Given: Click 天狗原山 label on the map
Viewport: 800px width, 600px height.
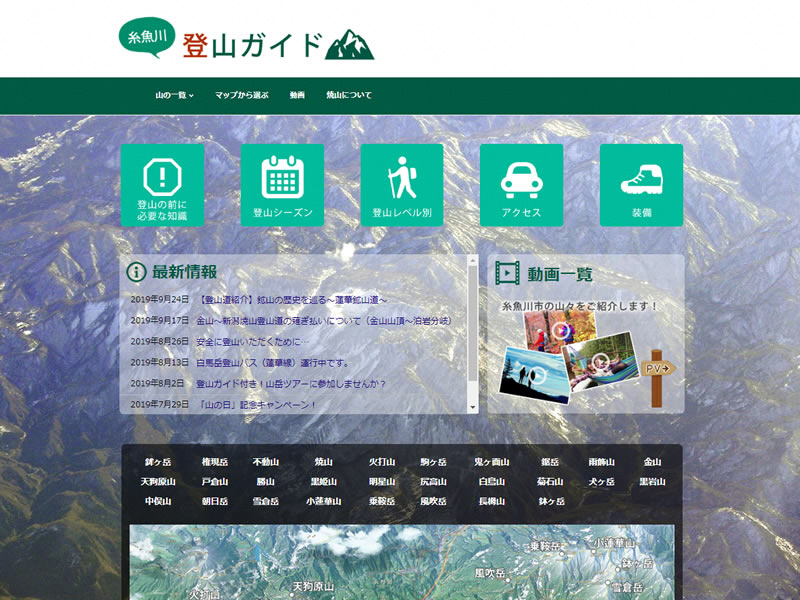Looking at the screenshot, I should pos(315,586).
